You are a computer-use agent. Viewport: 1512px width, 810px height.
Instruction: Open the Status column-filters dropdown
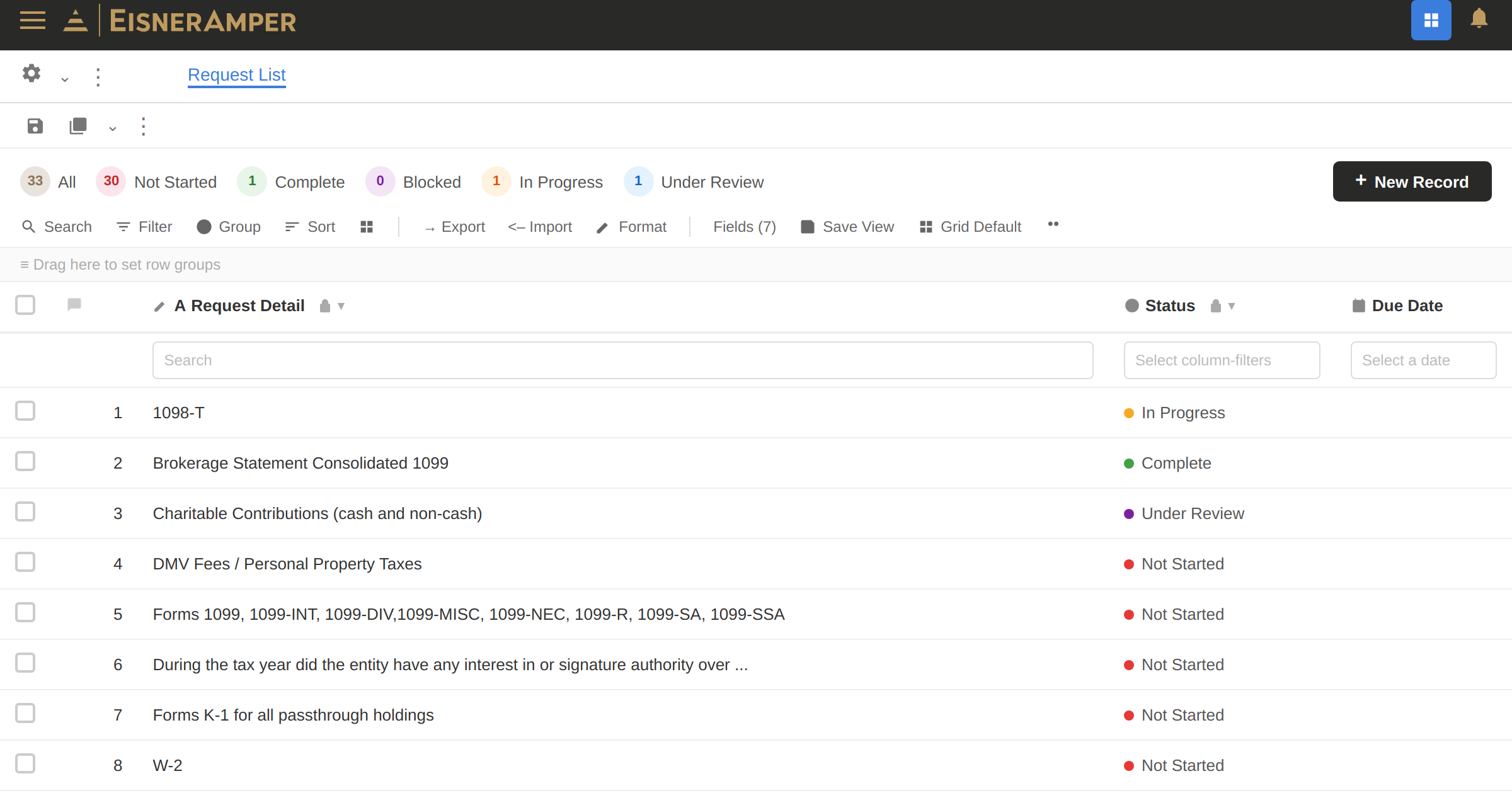1221,360
